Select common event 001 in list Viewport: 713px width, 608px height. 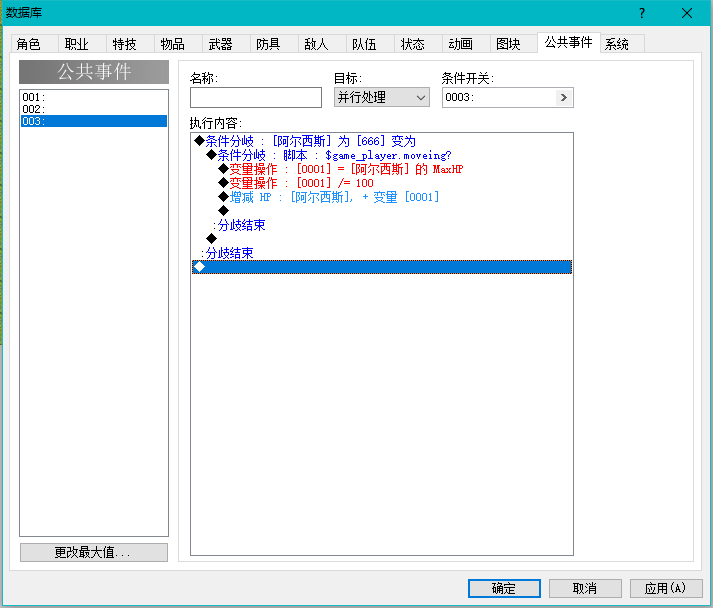(x=94, y=97)
